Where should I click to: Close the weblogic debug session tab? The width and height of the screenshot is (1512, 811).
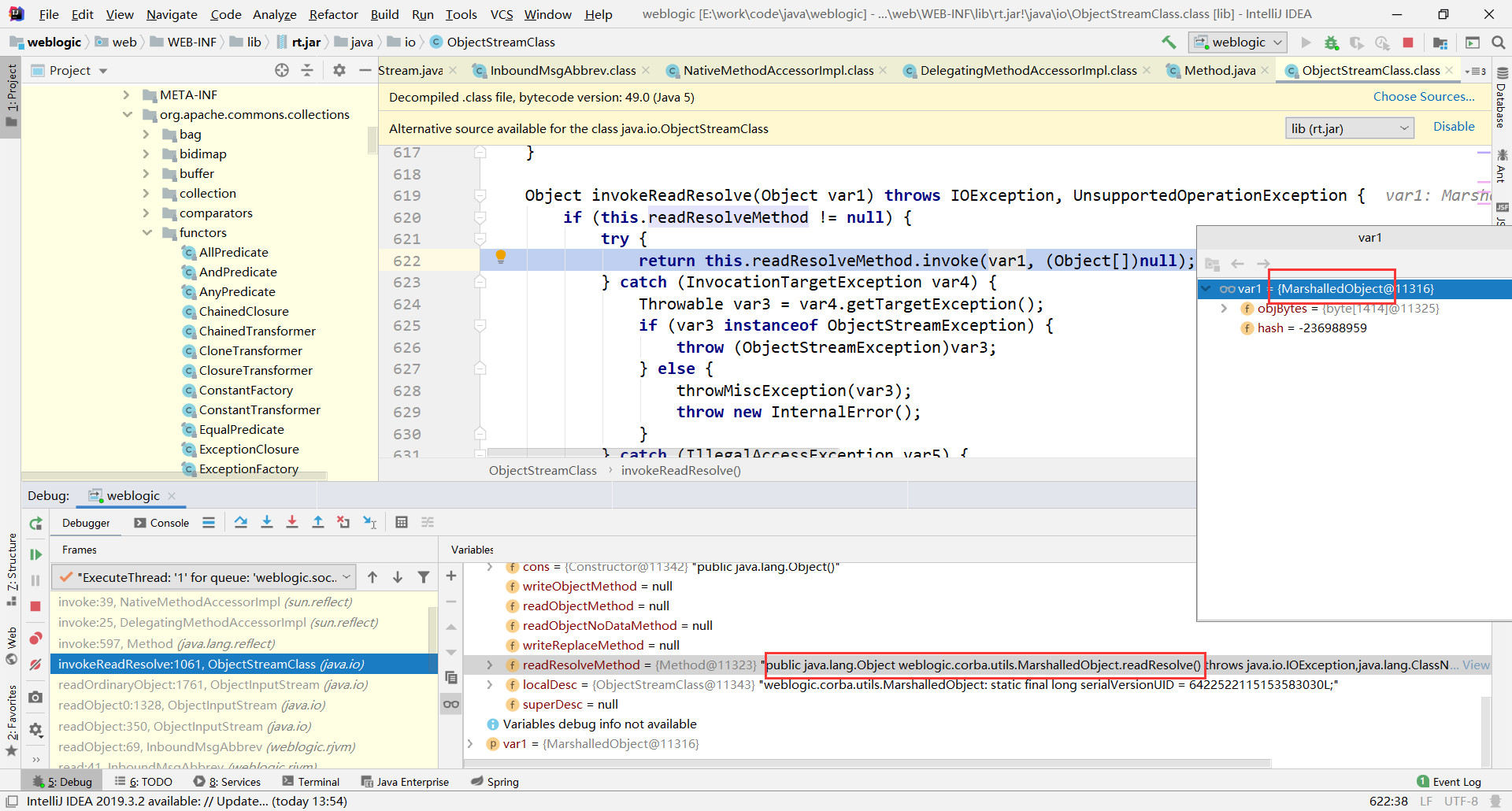click(172, 496)
